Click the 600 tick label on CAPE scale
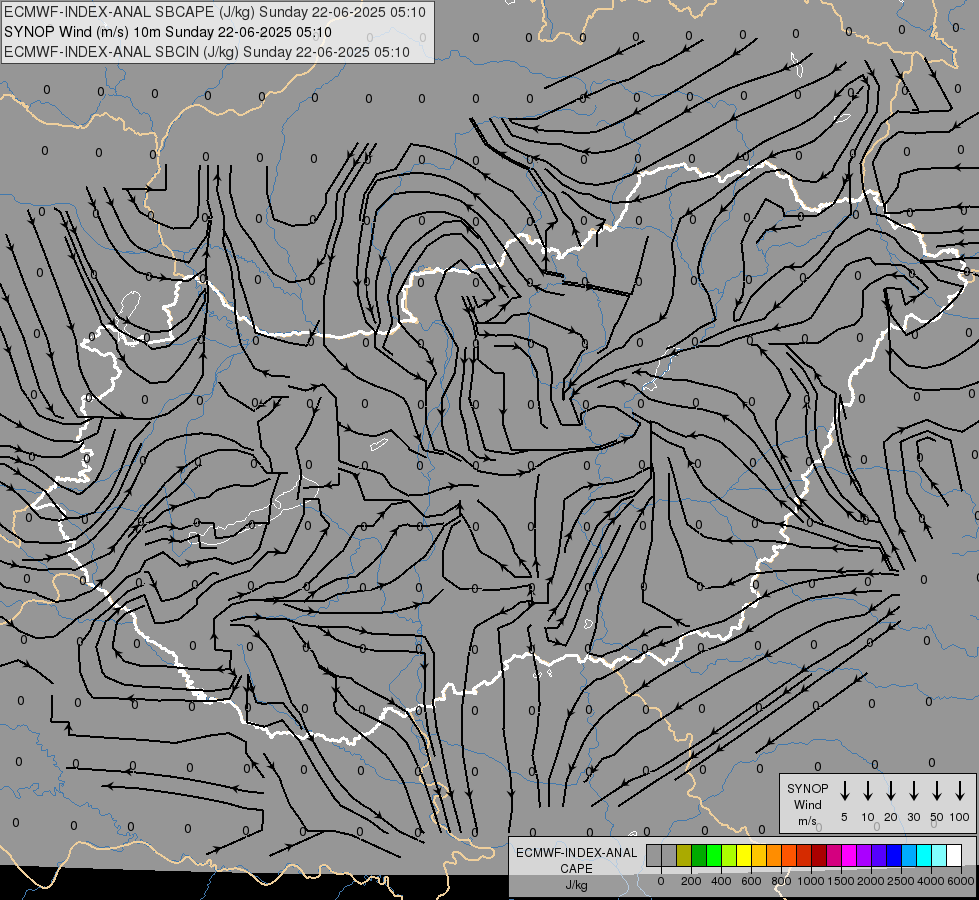This screenshot has height=900, width=979. (x=751, y=881)
